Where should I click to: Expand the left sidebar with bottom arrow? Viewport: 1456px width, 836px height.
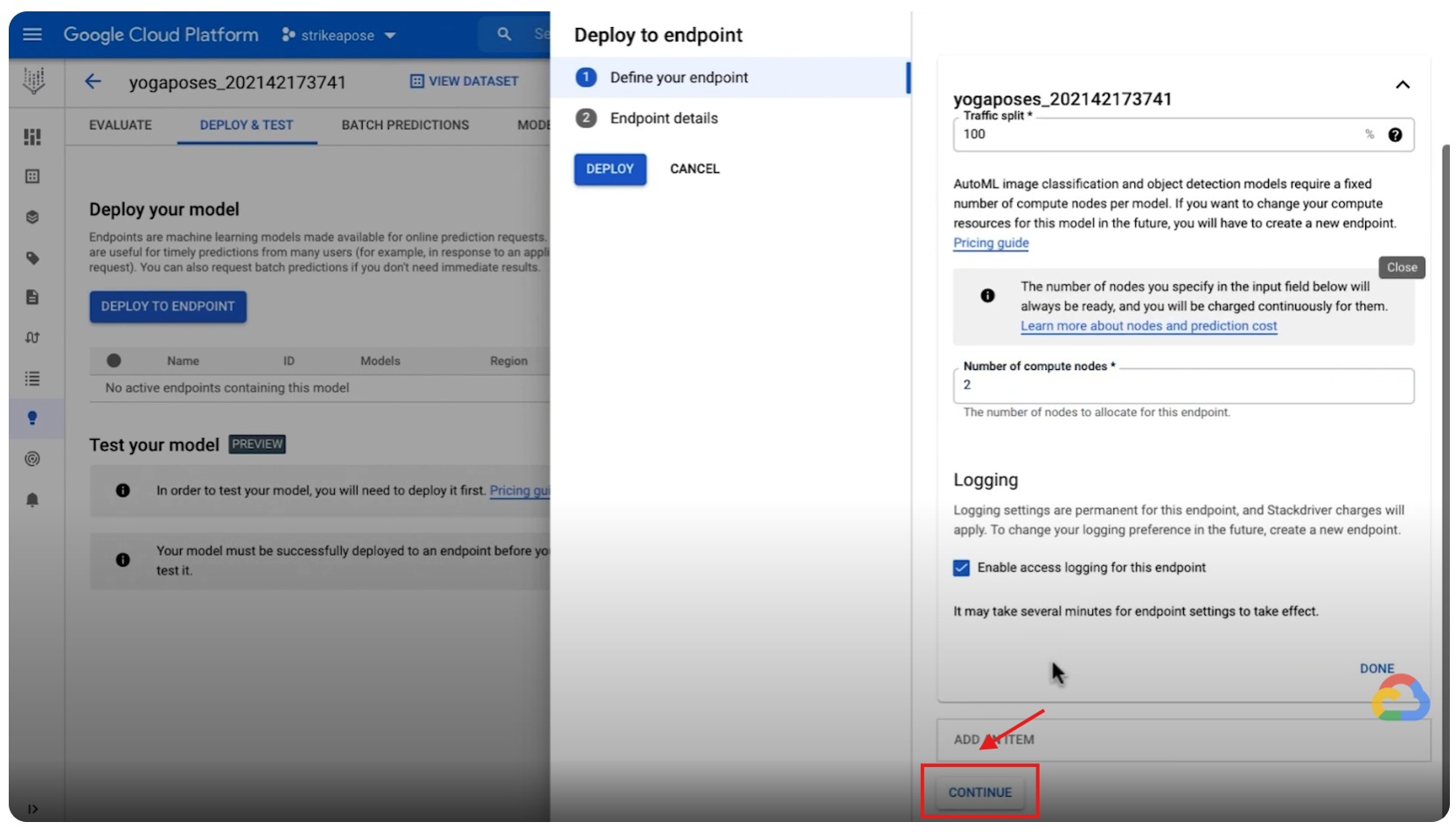pos(32,809)
